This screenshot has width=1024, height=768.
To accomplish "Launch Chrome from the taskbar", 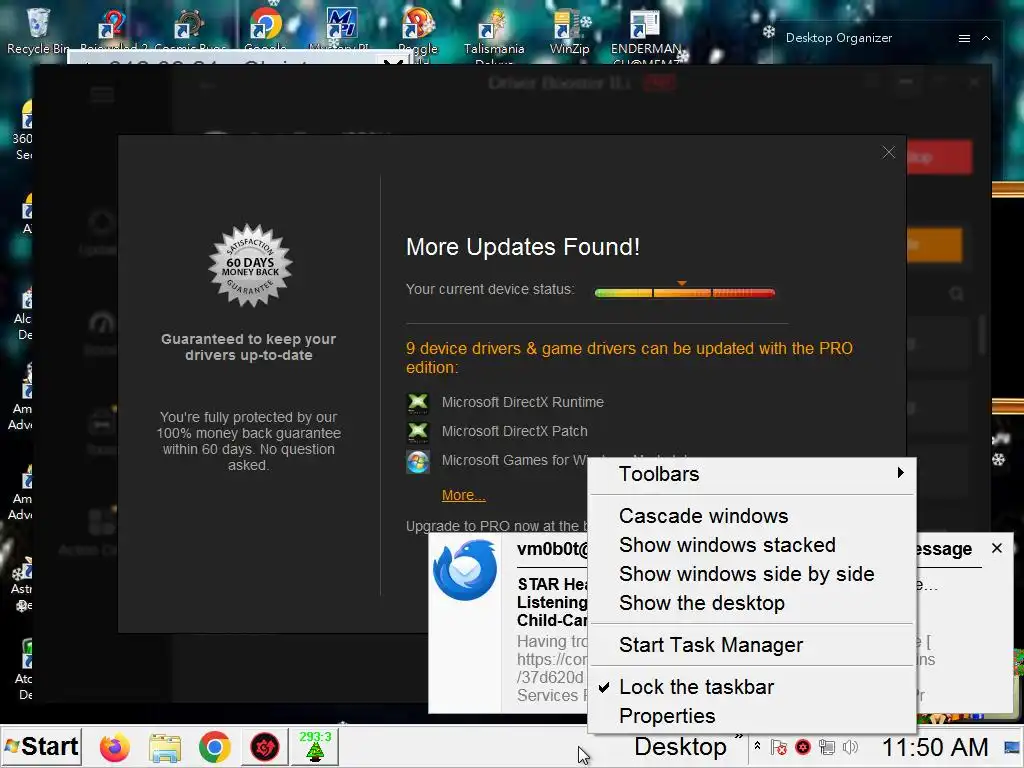I will pos(215,746).
